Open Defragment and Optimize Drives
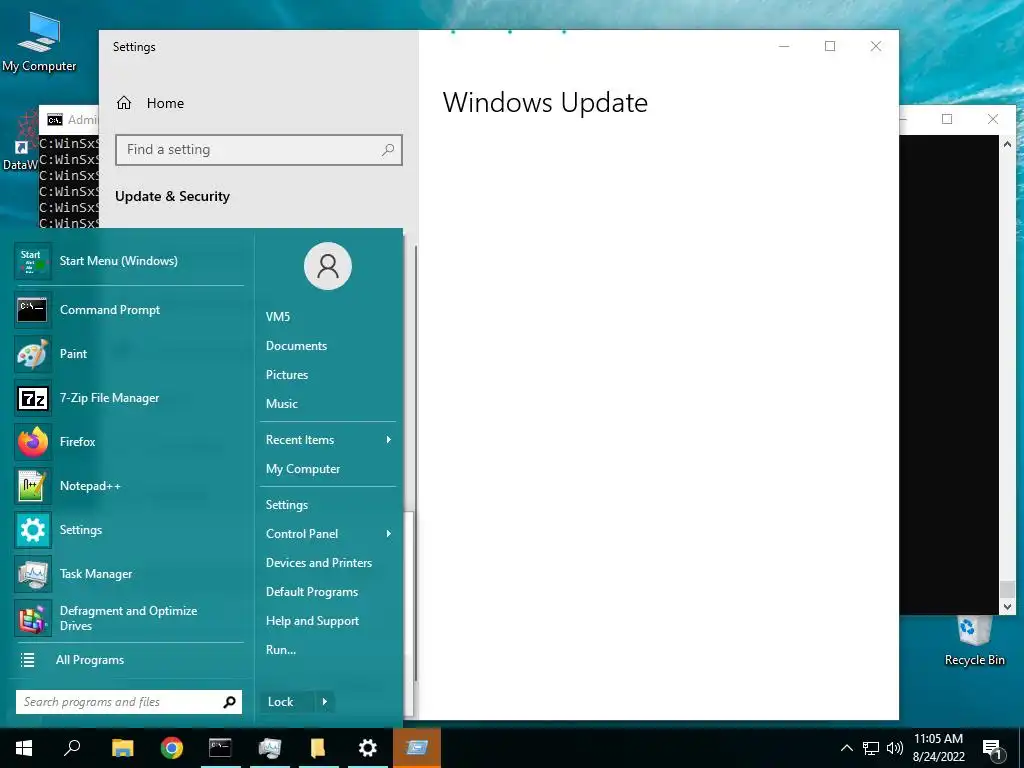 (x=129, y=618)
